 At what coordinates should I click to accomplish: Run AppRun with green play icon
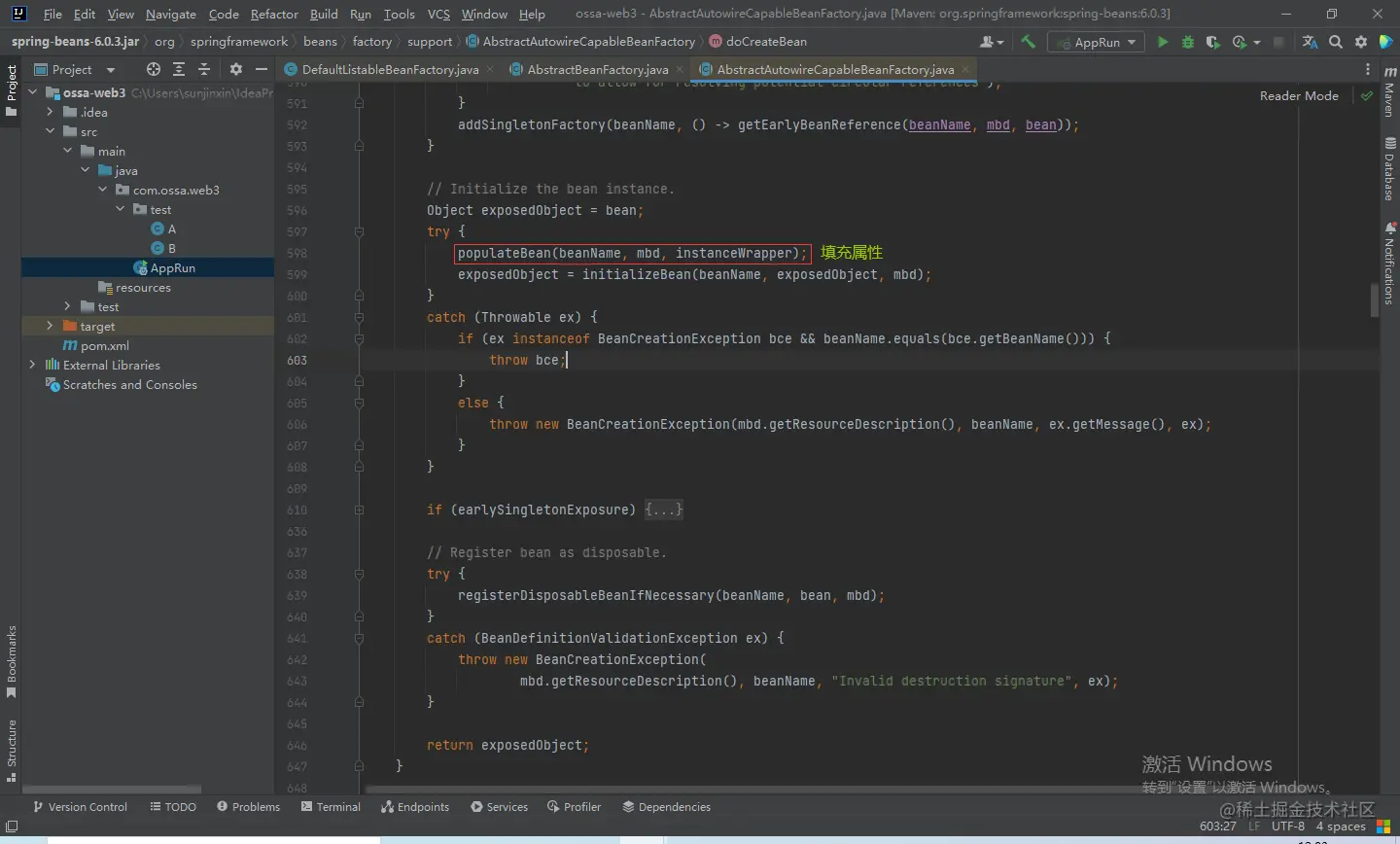pos(1163,42)
